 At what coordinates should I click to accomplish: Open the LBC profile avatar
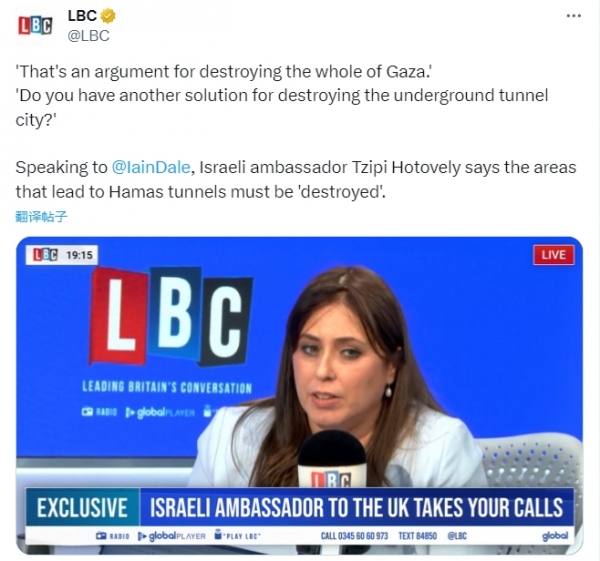click(x=35, y=26)
